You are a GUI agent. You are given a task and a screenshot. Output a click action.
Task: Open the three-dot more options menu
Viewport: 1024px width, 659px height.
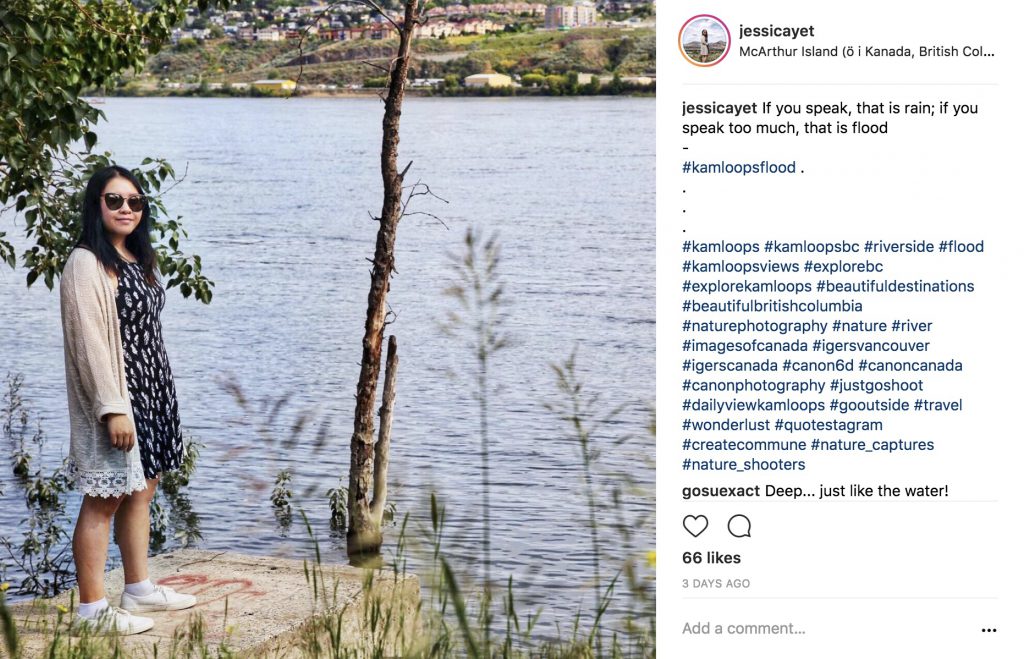point(989,630)
